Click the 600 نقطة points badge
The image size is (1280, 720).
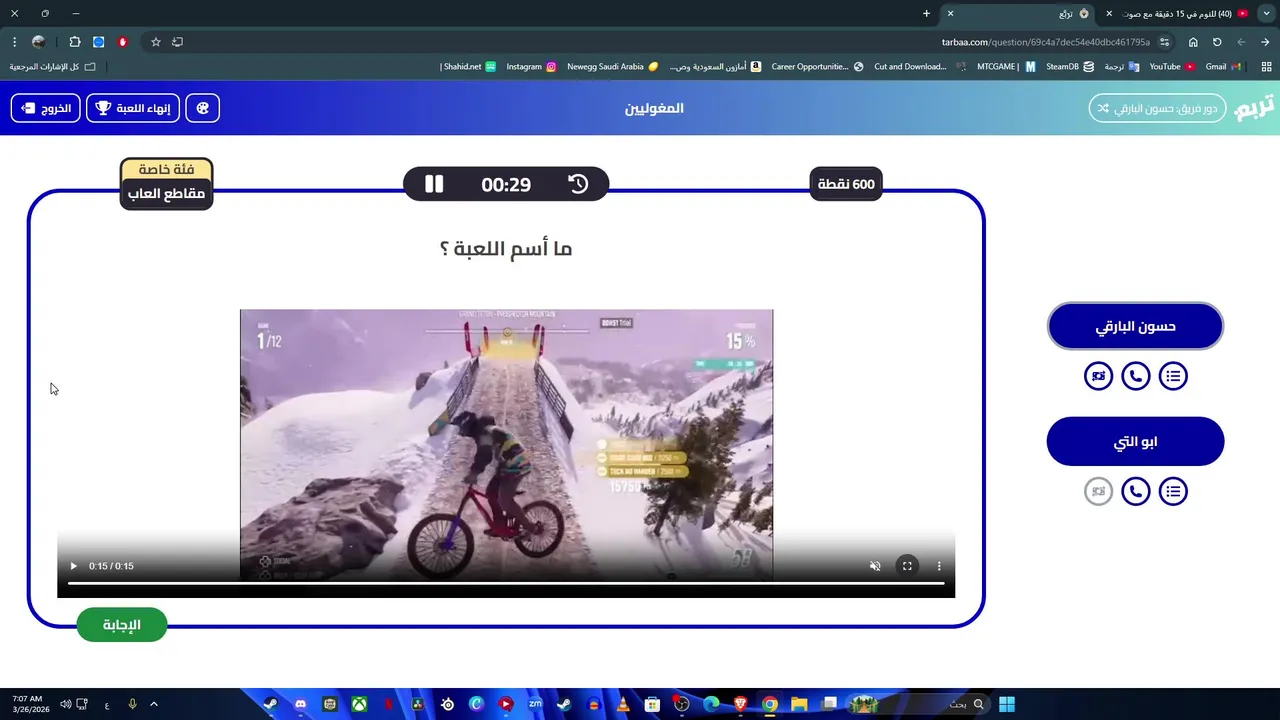[846, 184]
